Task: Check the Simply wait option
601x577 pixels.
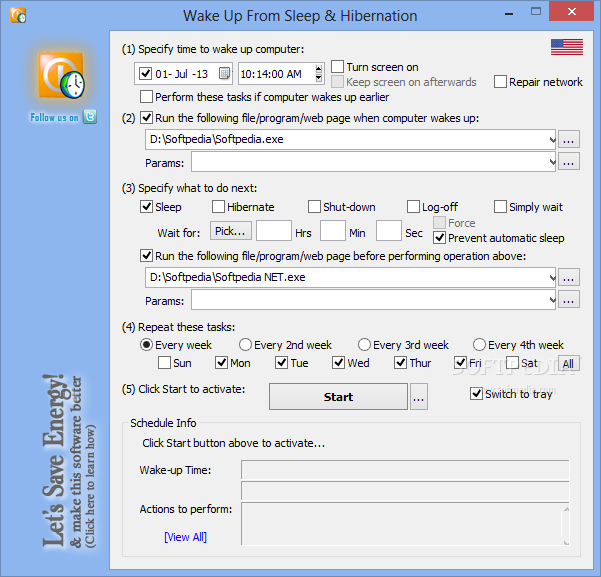Action: (x=500, y=207)
